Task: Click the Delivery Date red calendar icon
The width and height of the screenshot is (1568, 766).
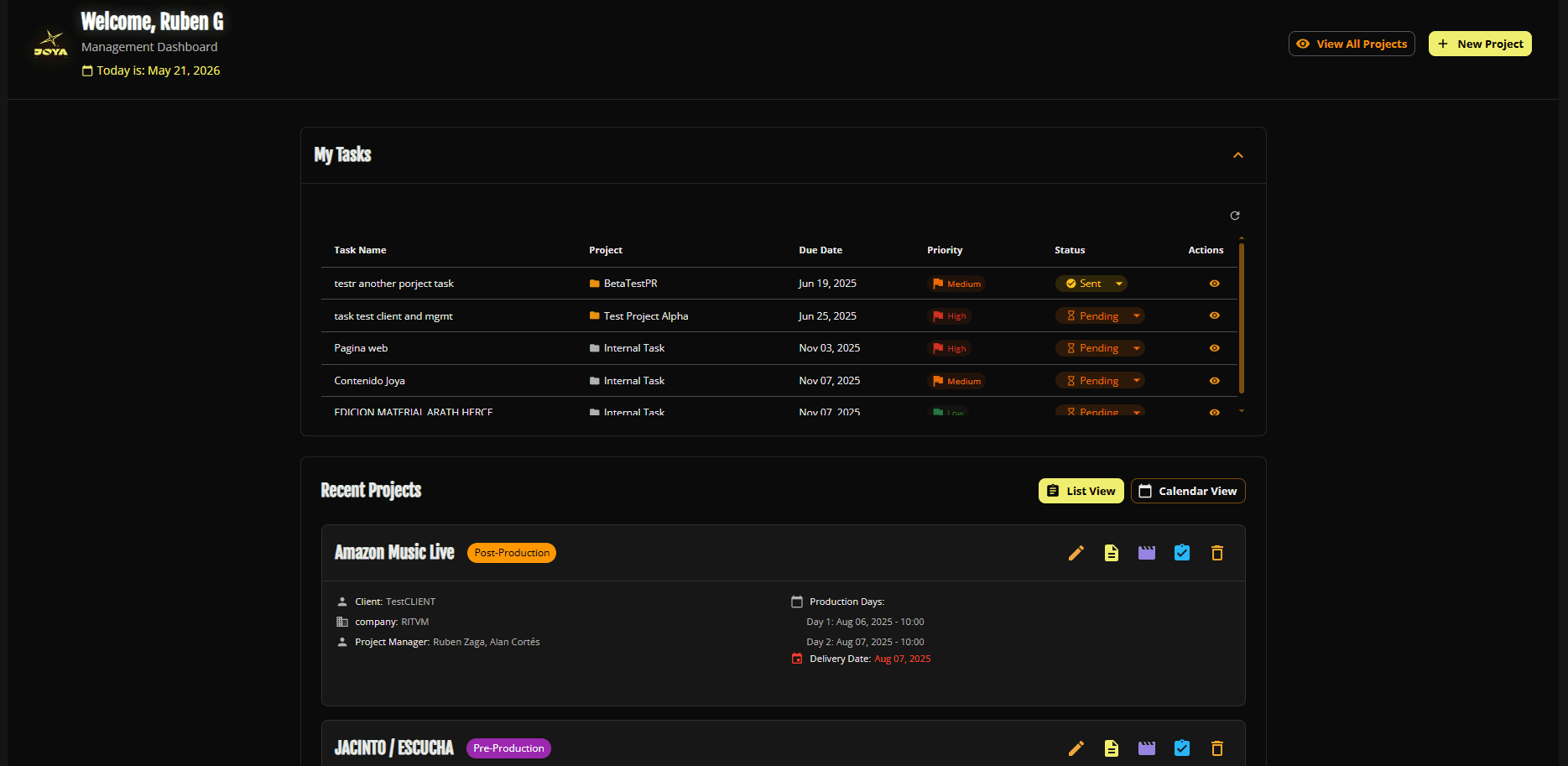Action: (x=797, y=659)
